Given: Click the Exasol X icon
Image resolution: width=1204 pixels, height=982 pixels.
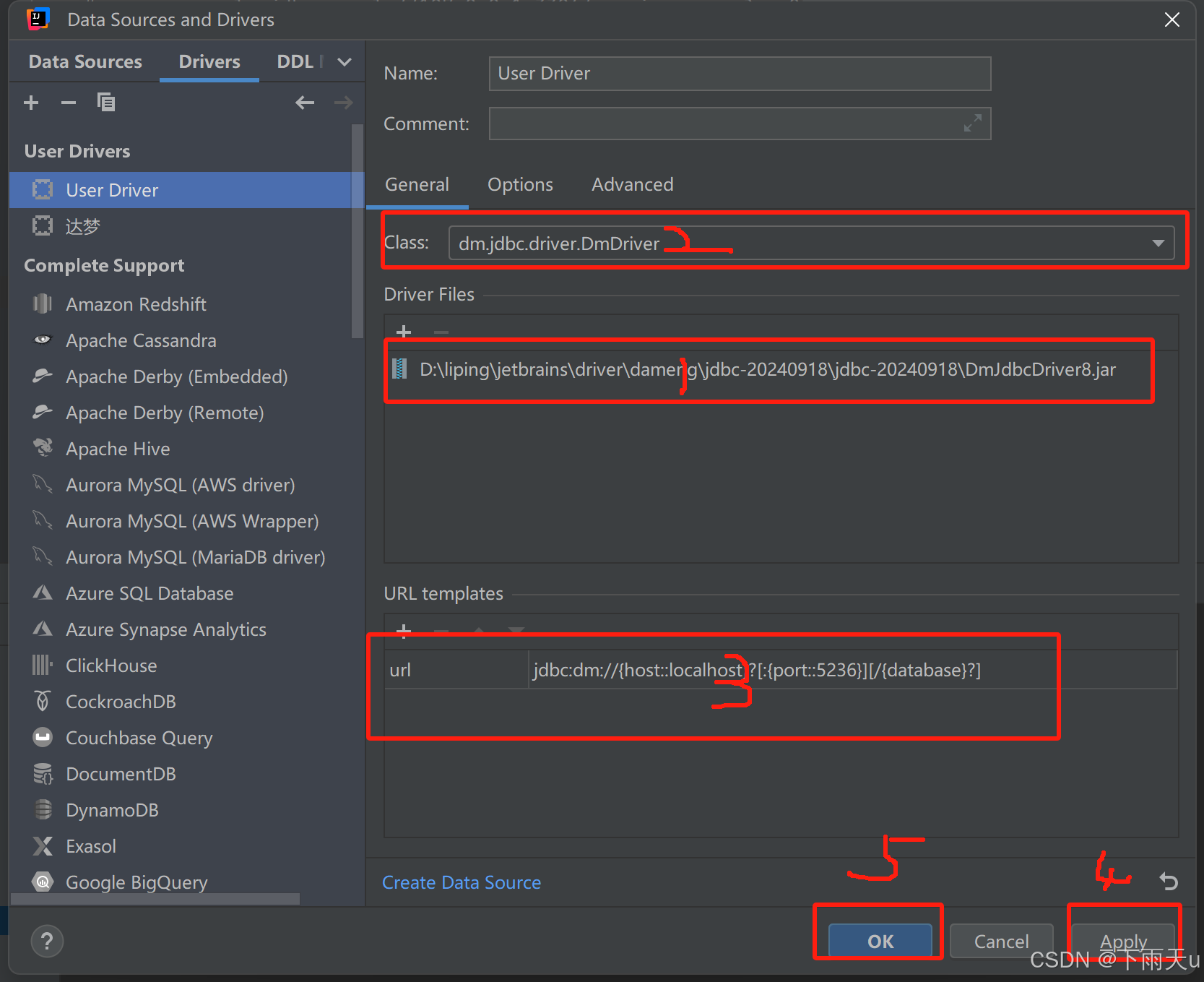Looking at the screenshot, I should (x=43, y=845).
